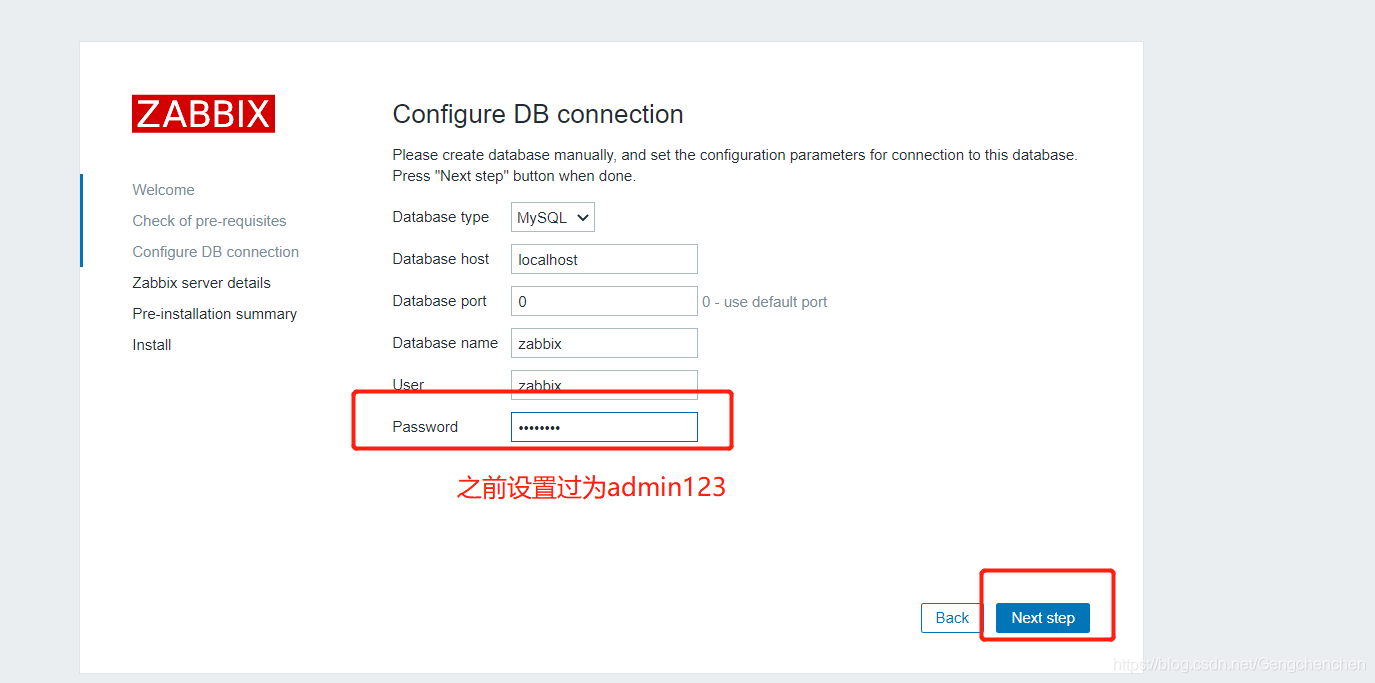
Task: Focus the Password input
Action: click(604, 427)
